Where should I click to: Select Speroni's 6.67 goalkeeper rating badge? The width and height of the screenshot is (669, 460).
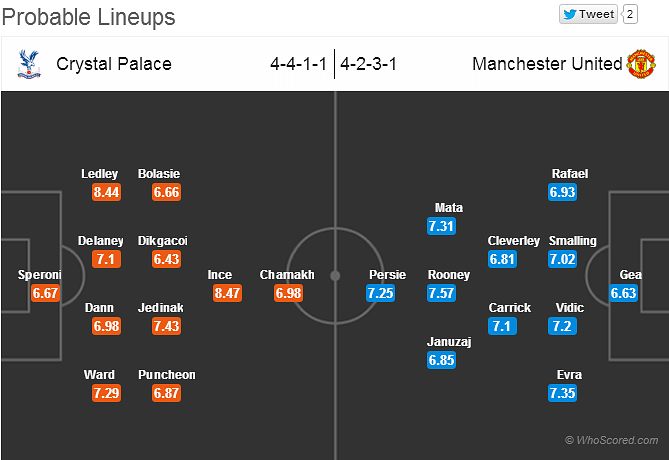pos(45,293)
